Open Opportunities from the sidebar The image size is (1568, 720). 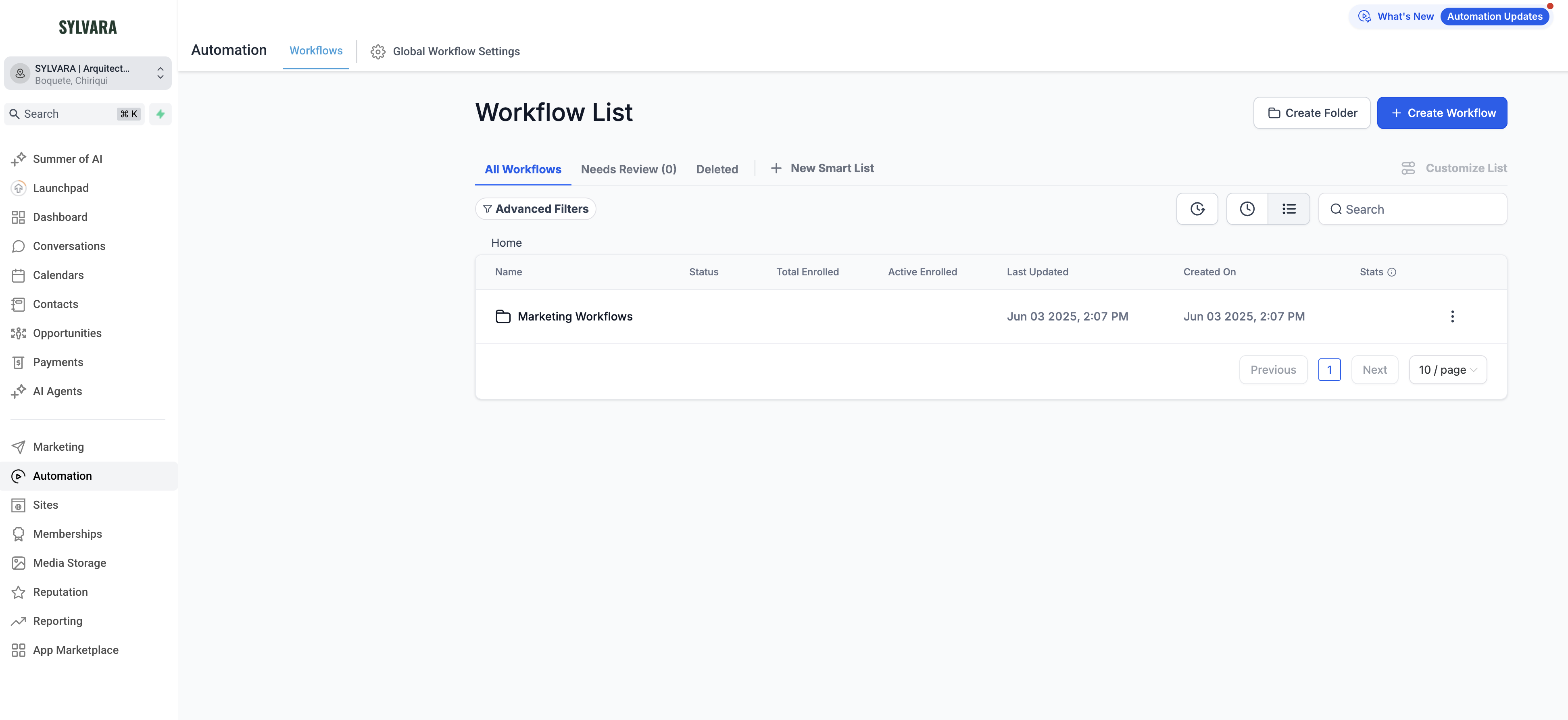tap(67, 333)
